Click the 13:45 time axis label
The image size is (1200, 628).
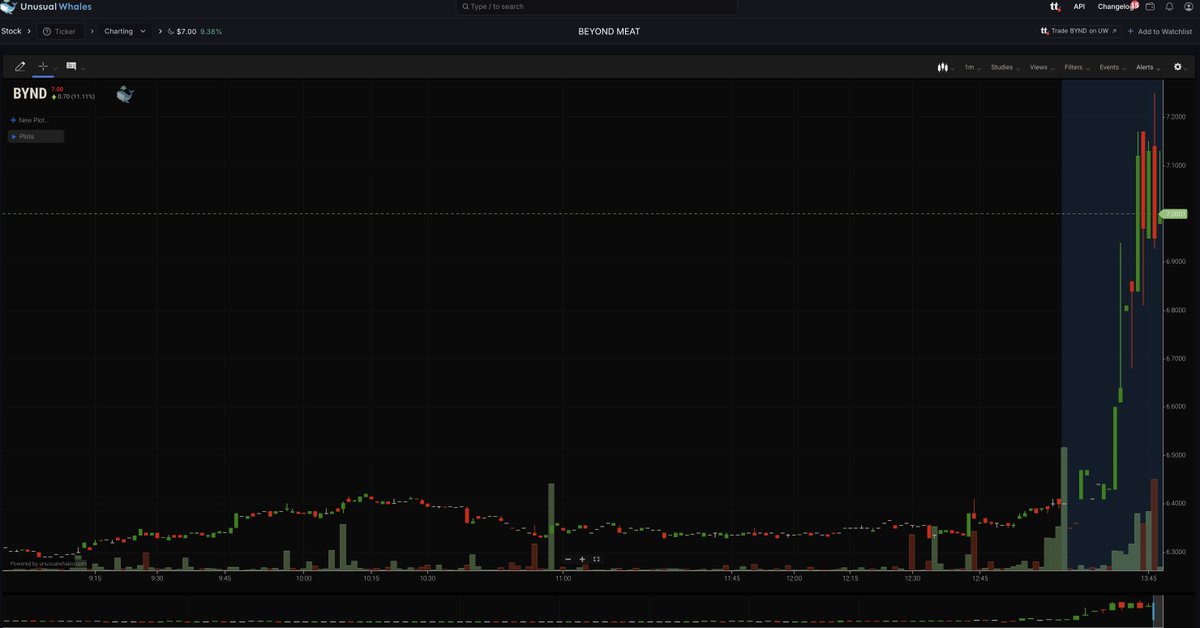pos(1148,578)
